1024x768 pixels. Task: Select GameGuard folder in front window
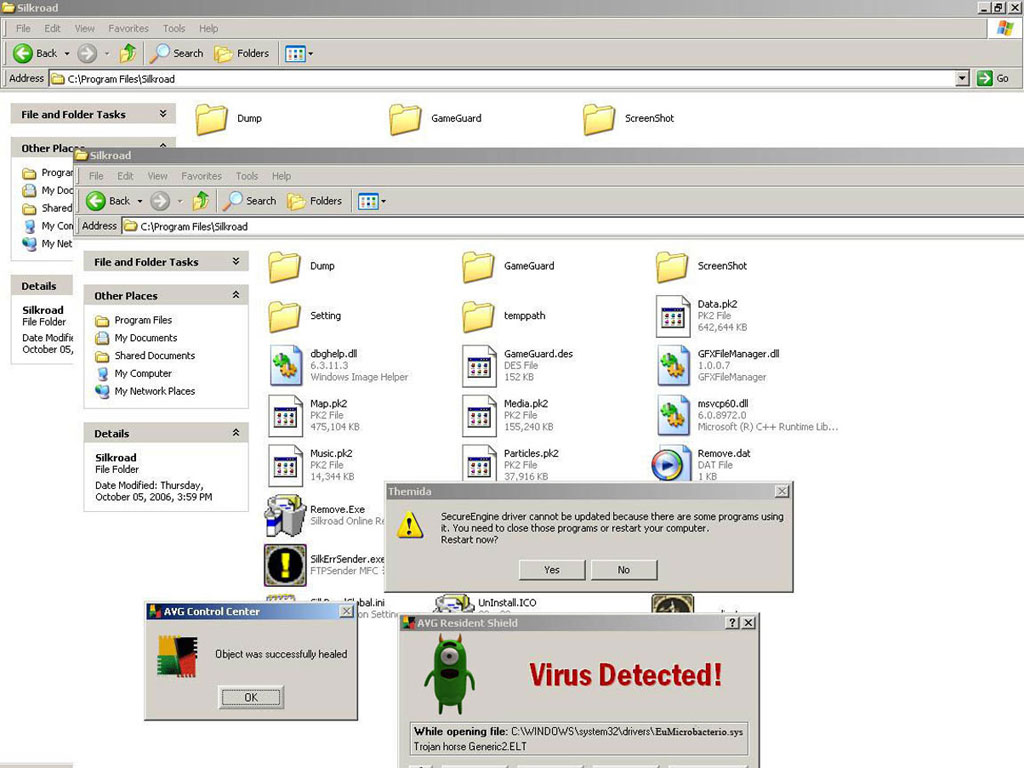[479, 266]
